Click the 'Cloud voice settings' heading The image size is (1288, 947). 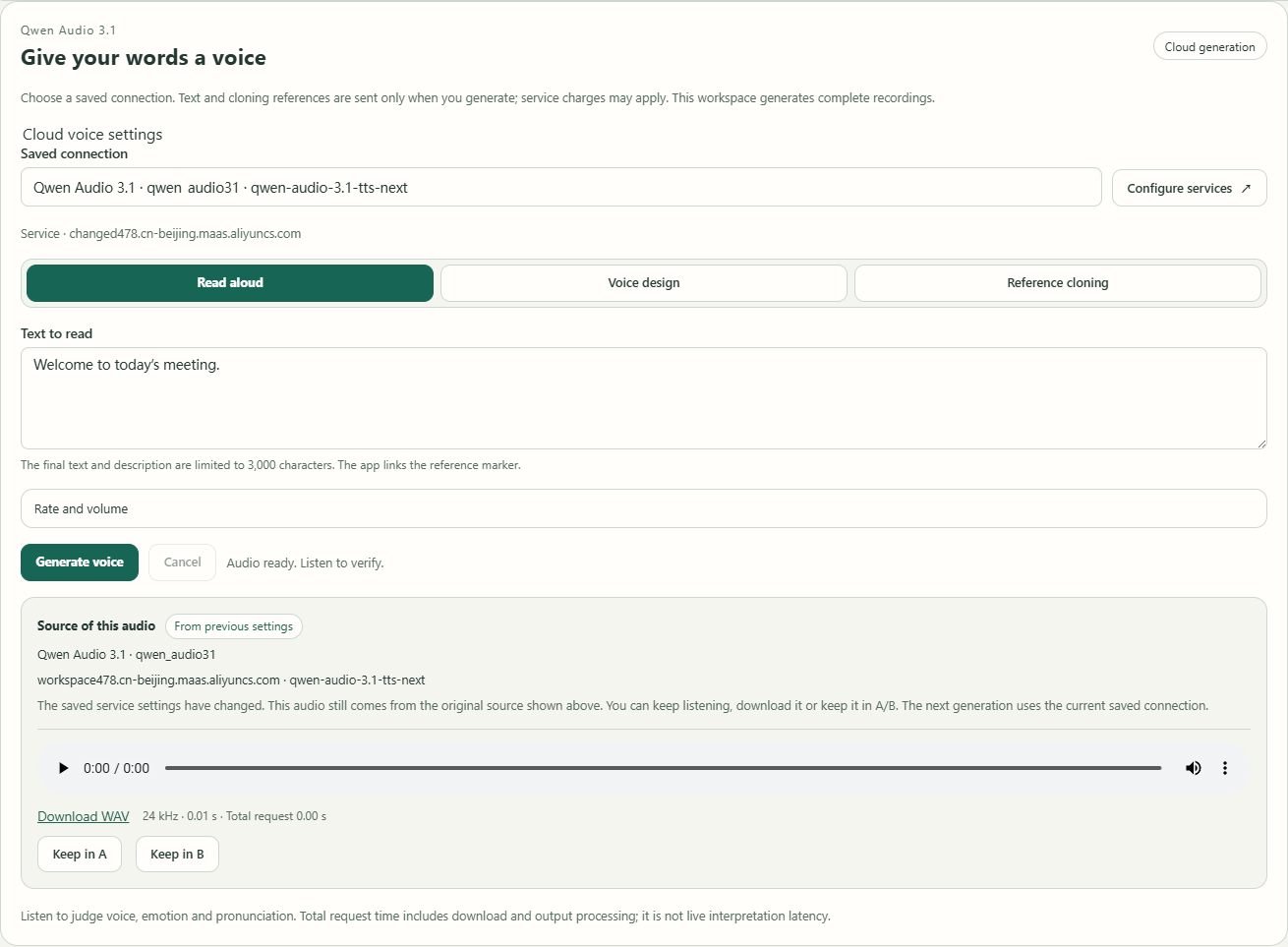tap(92, 134)
